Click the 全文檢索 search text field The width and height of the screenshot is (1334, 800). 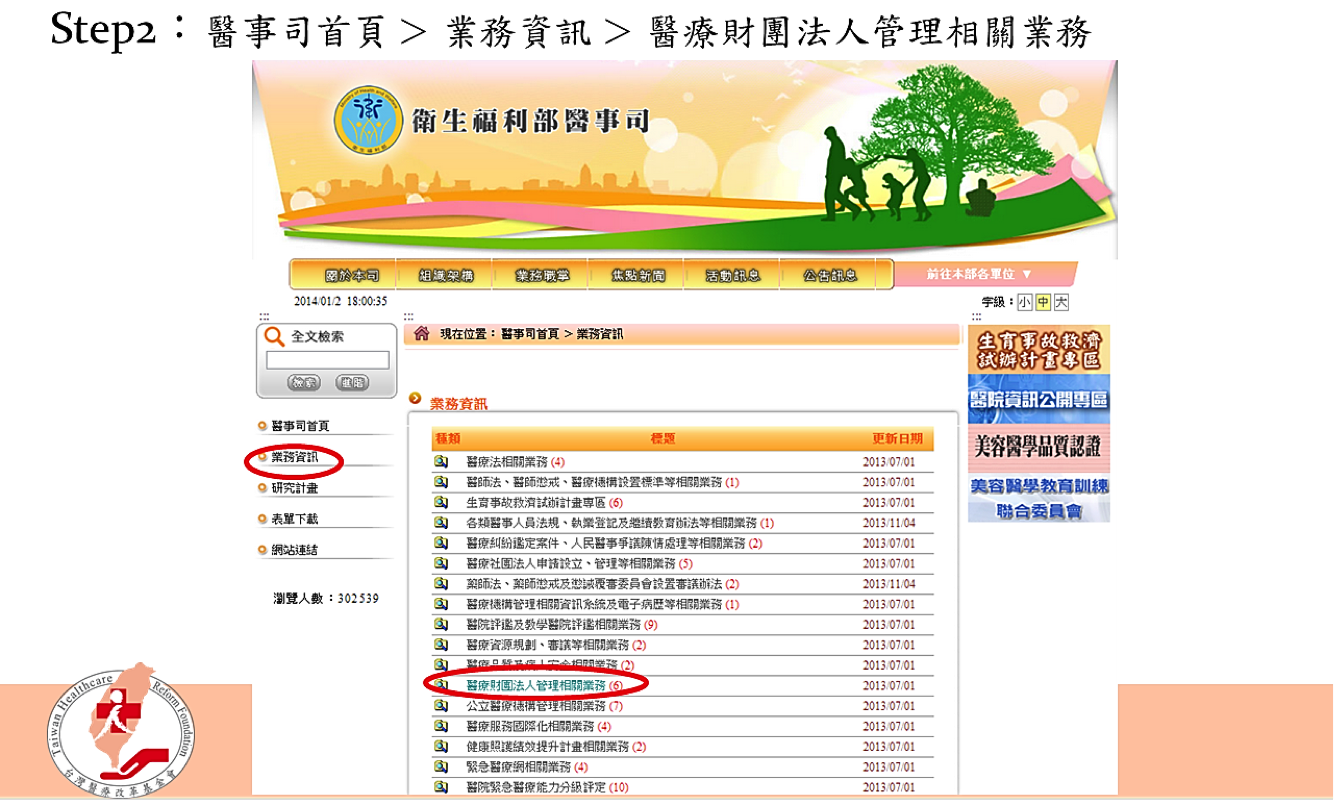pos(327,360)
